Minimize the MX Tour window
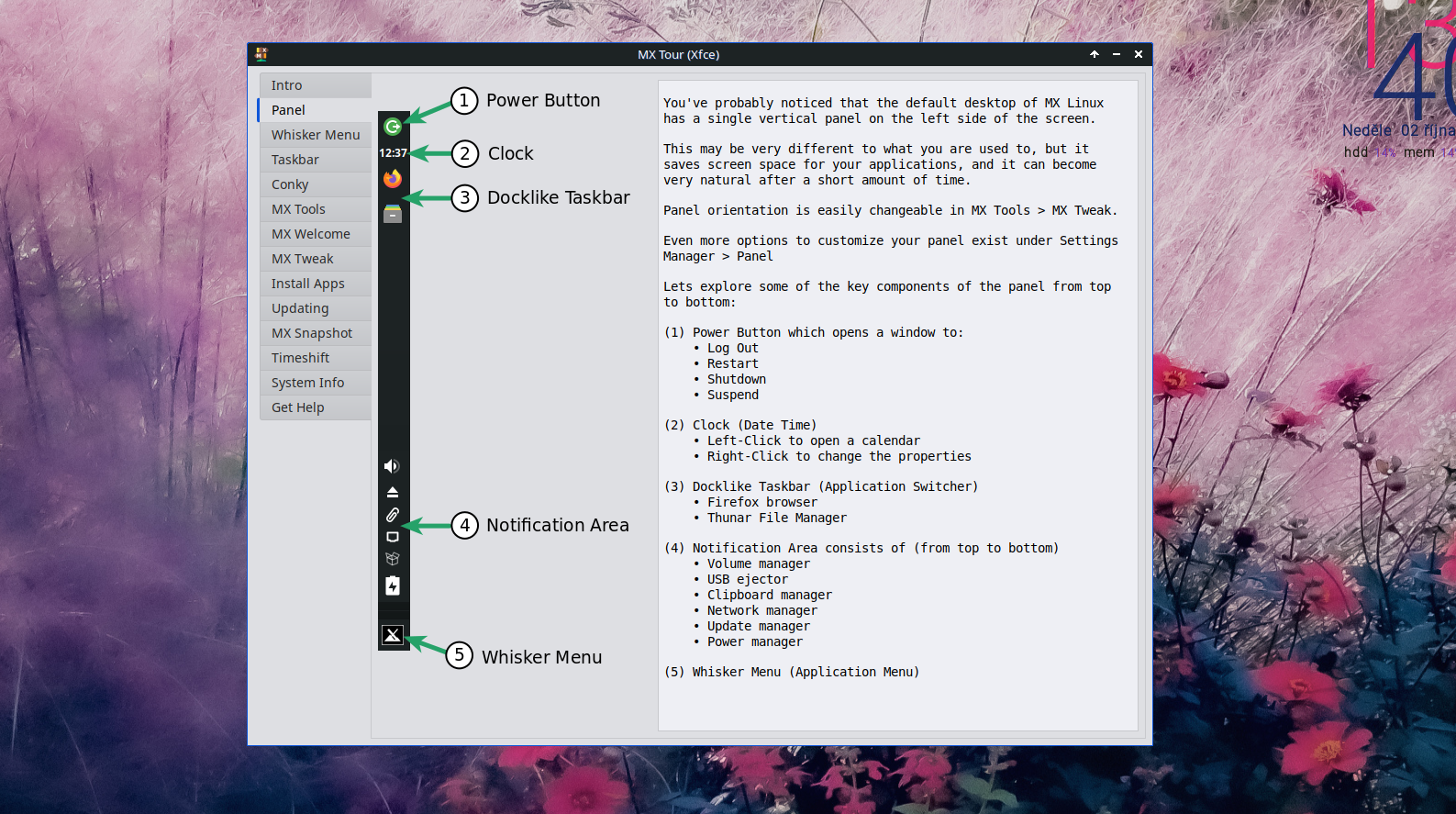 click(1117, 54)
